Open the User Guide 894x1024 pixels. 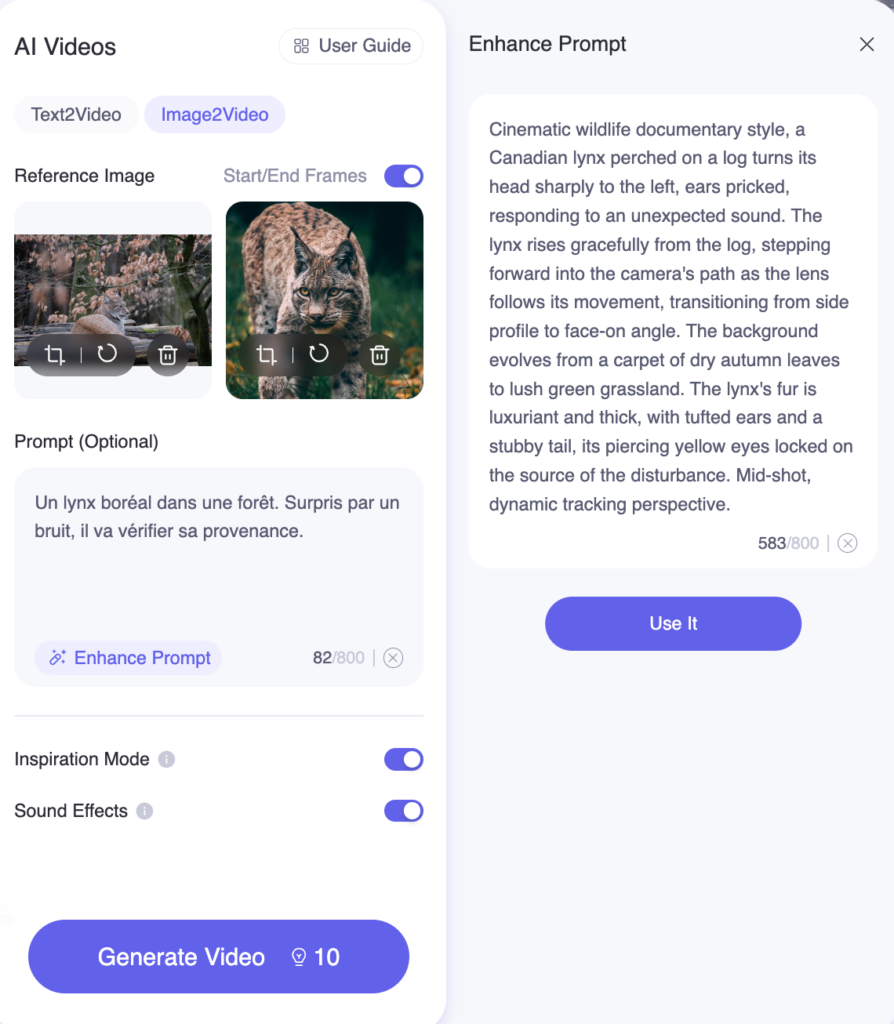click(351, 46)
